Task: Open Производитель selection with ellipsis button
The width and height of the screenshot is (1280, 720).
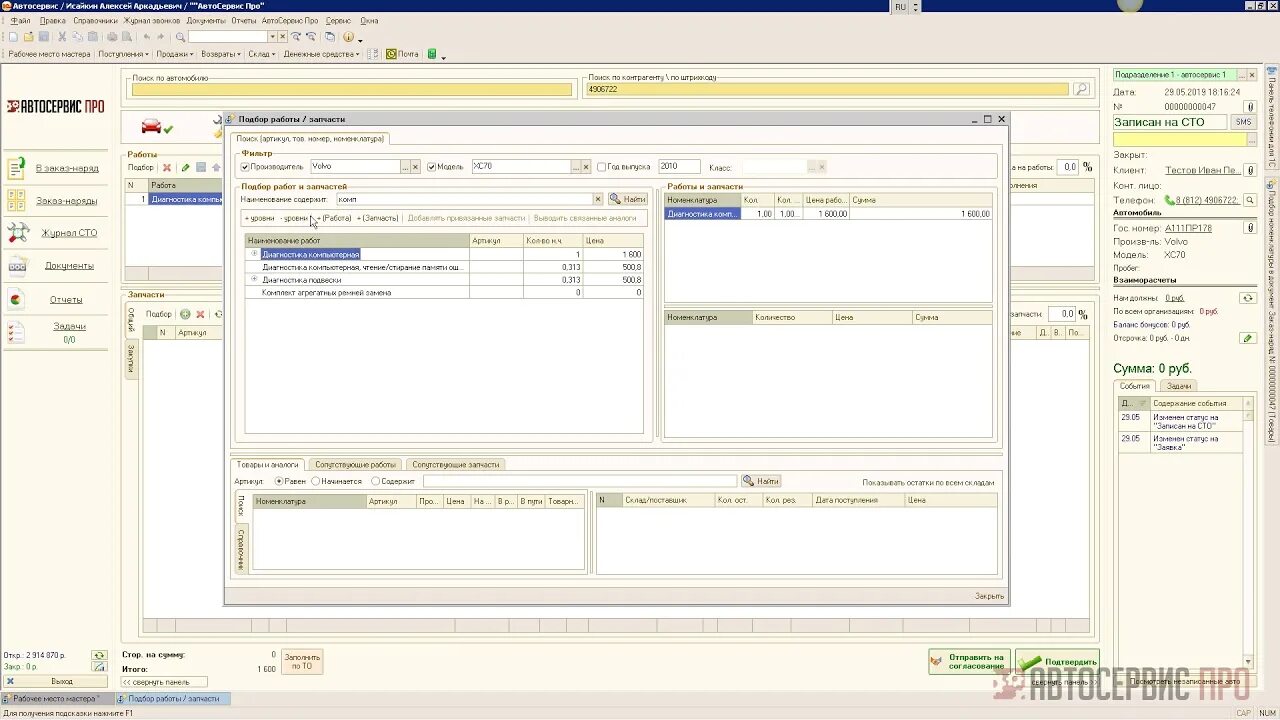Action: click(405, 167)
